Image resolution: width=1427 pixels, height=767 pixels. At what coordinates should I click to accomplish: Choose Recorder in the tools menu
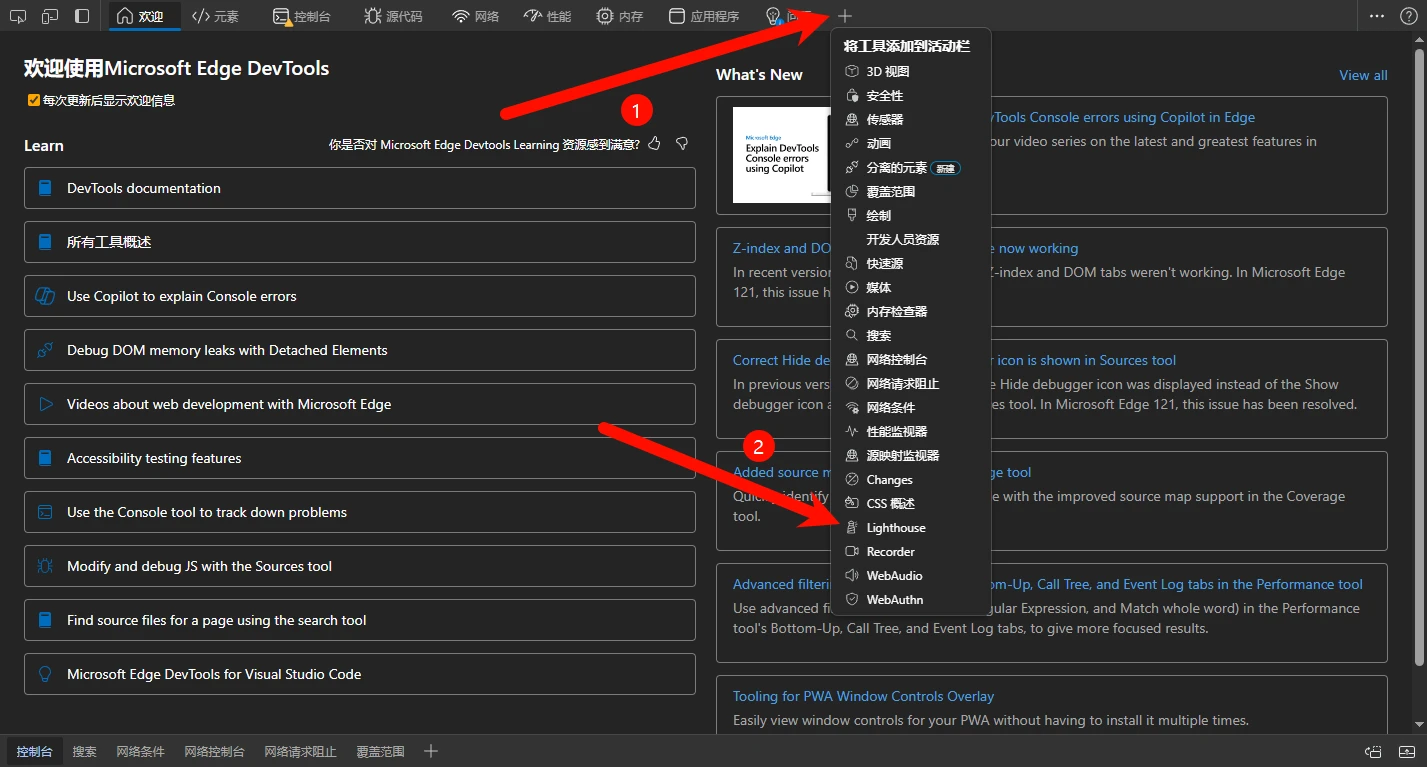(x=890, y=552)
